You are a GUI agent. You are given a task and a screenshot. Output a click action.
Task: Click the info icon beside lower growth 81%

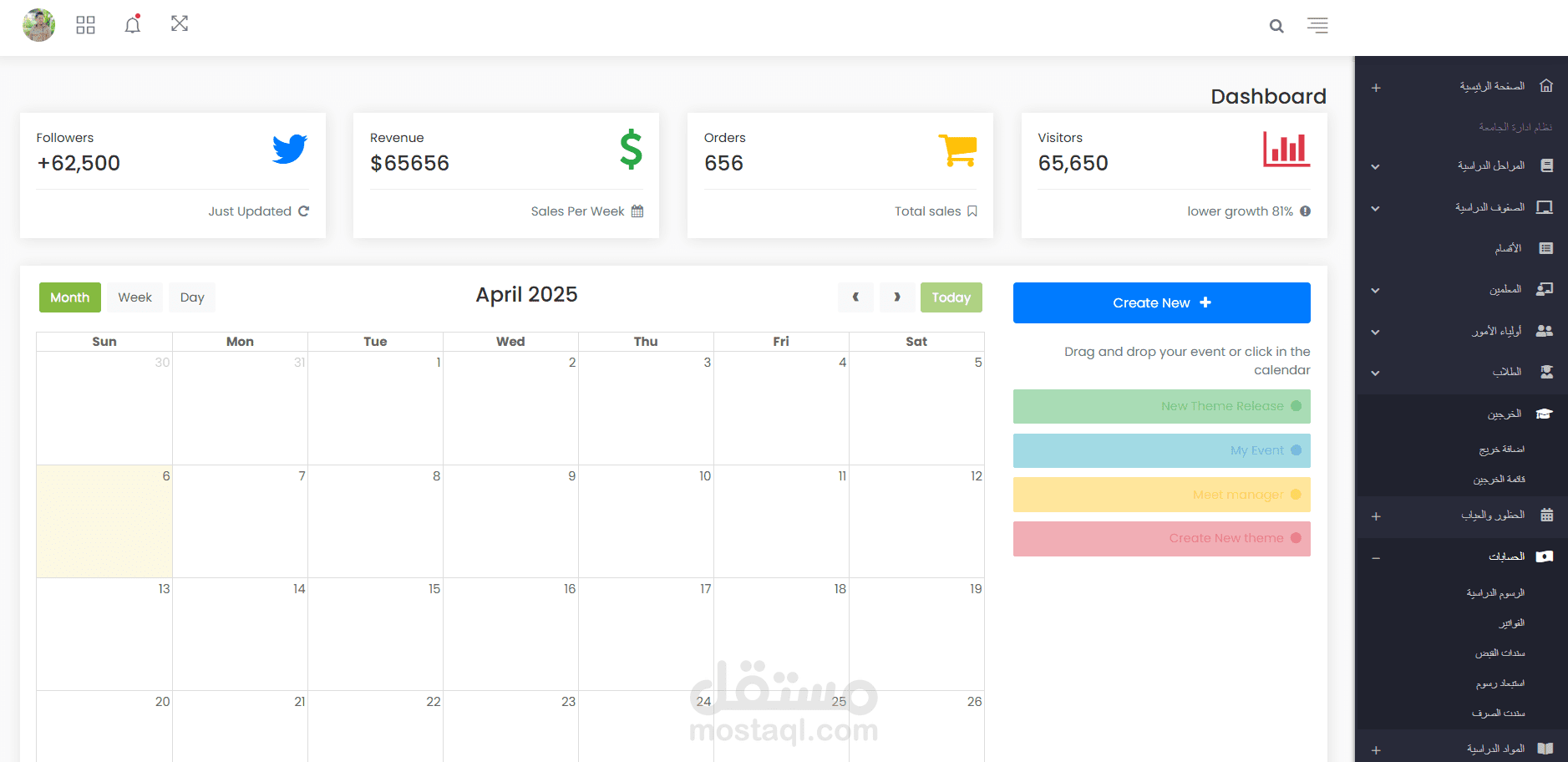coord(1305,211)
